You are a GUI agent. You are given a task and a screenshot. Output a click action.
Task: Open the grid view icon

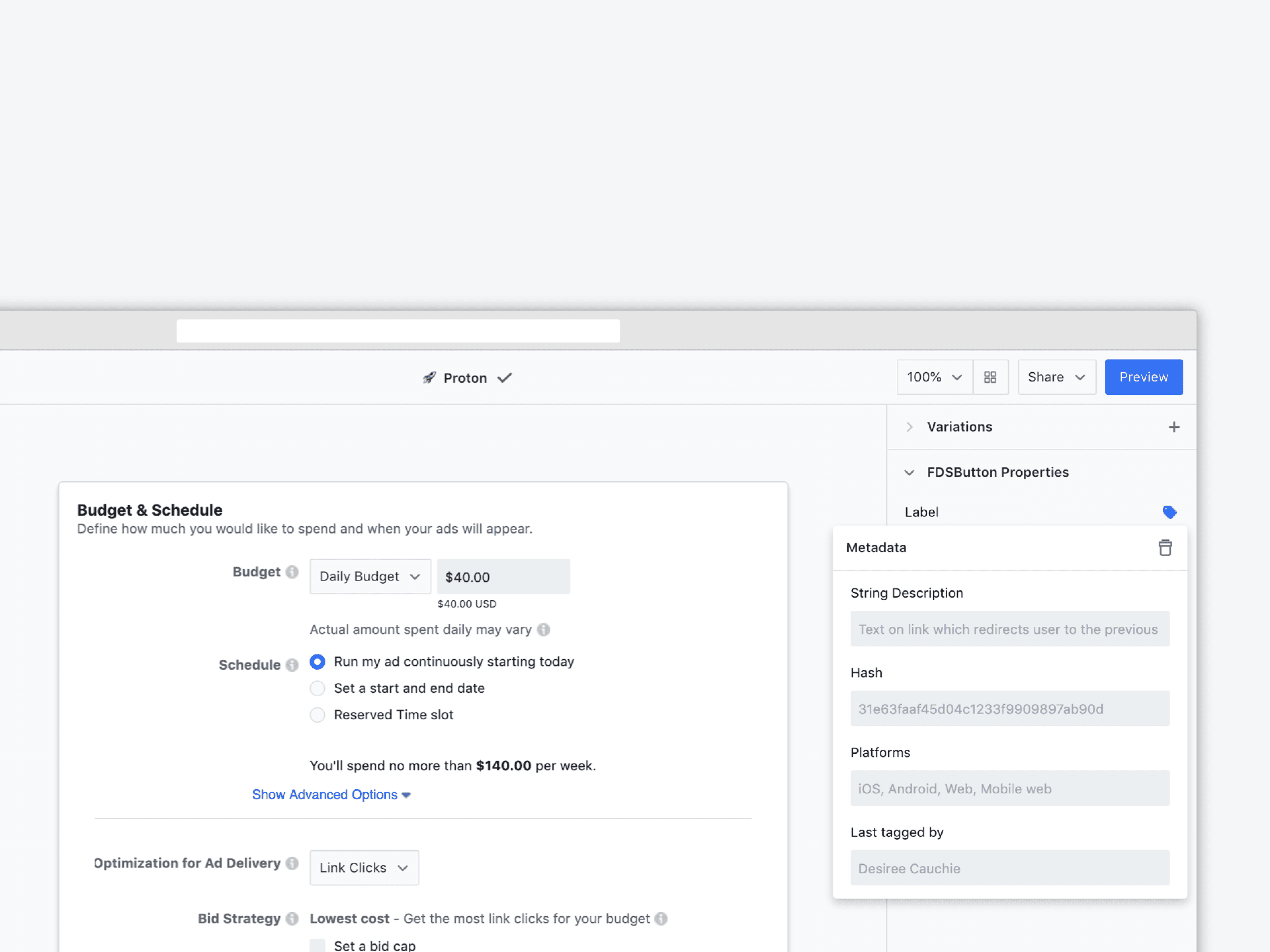tap(990, 377)
